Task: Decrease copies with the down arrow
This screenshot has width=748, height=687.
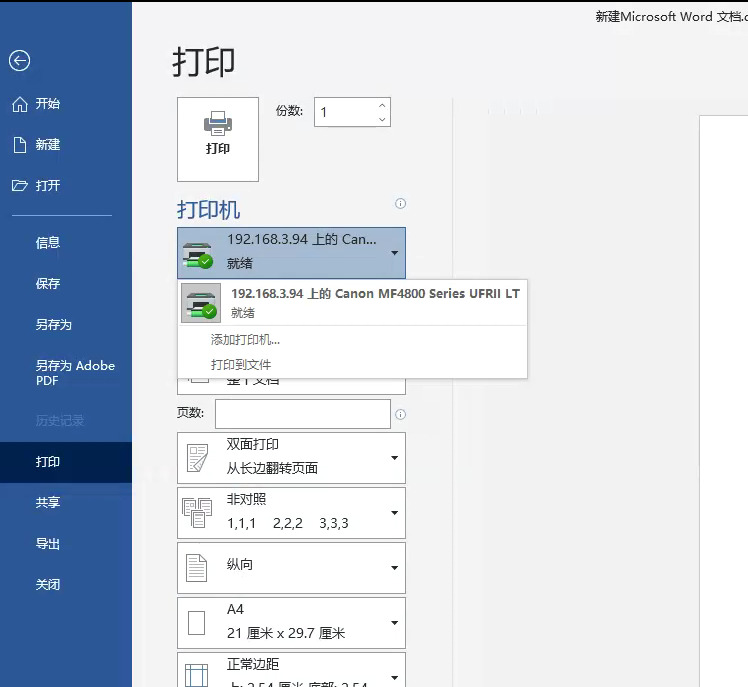Action: [382, 119]
